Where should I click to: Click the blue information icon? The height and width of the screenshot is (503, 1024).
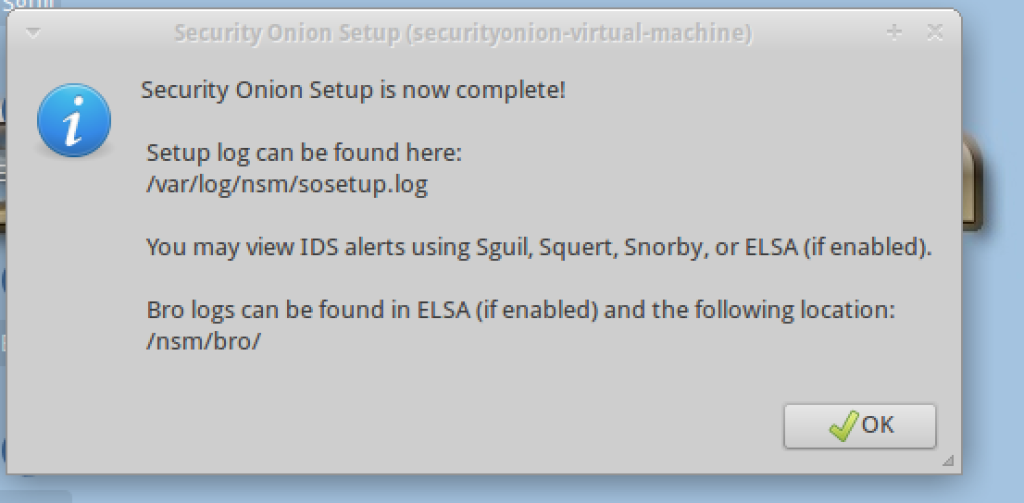coord(72,121)
